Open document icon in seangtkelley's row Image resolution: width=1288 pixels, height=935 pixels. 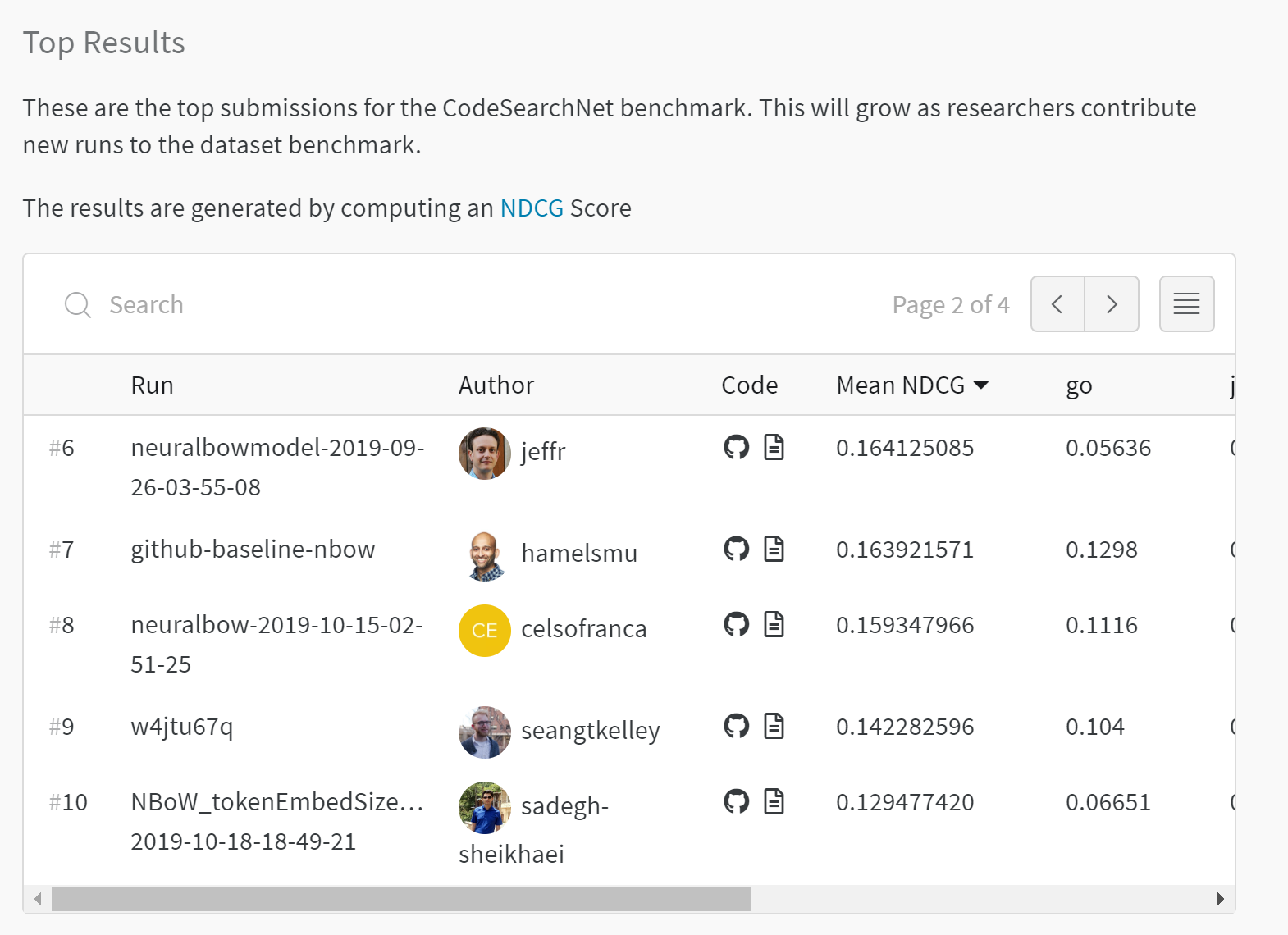click(x=774, y=726)
